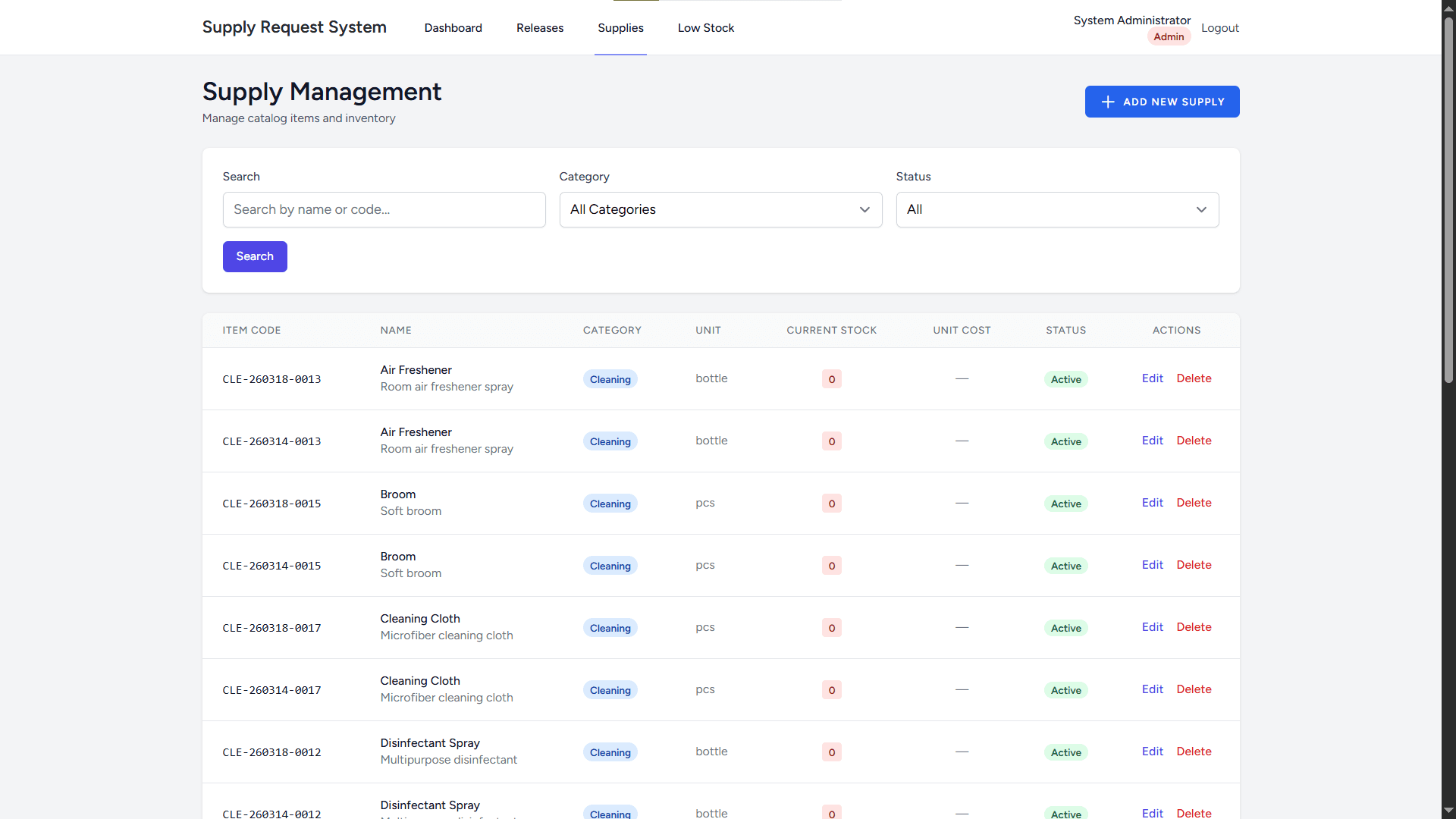Click the Name column header
1456x819 pixels.
click(396, 331)
